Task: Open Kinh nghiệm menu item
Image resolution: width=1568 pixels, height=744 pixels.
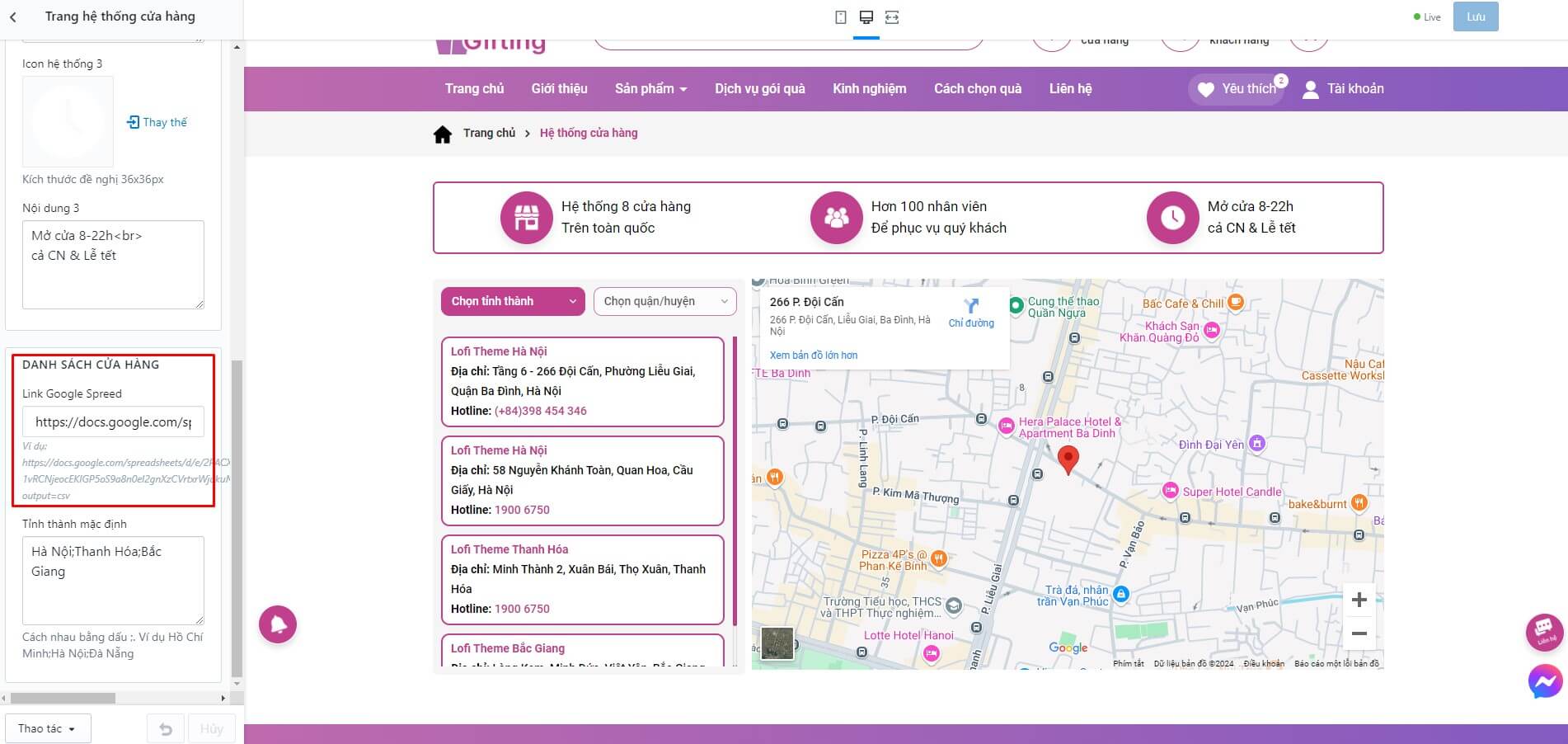Action: (x=870, y=89)
